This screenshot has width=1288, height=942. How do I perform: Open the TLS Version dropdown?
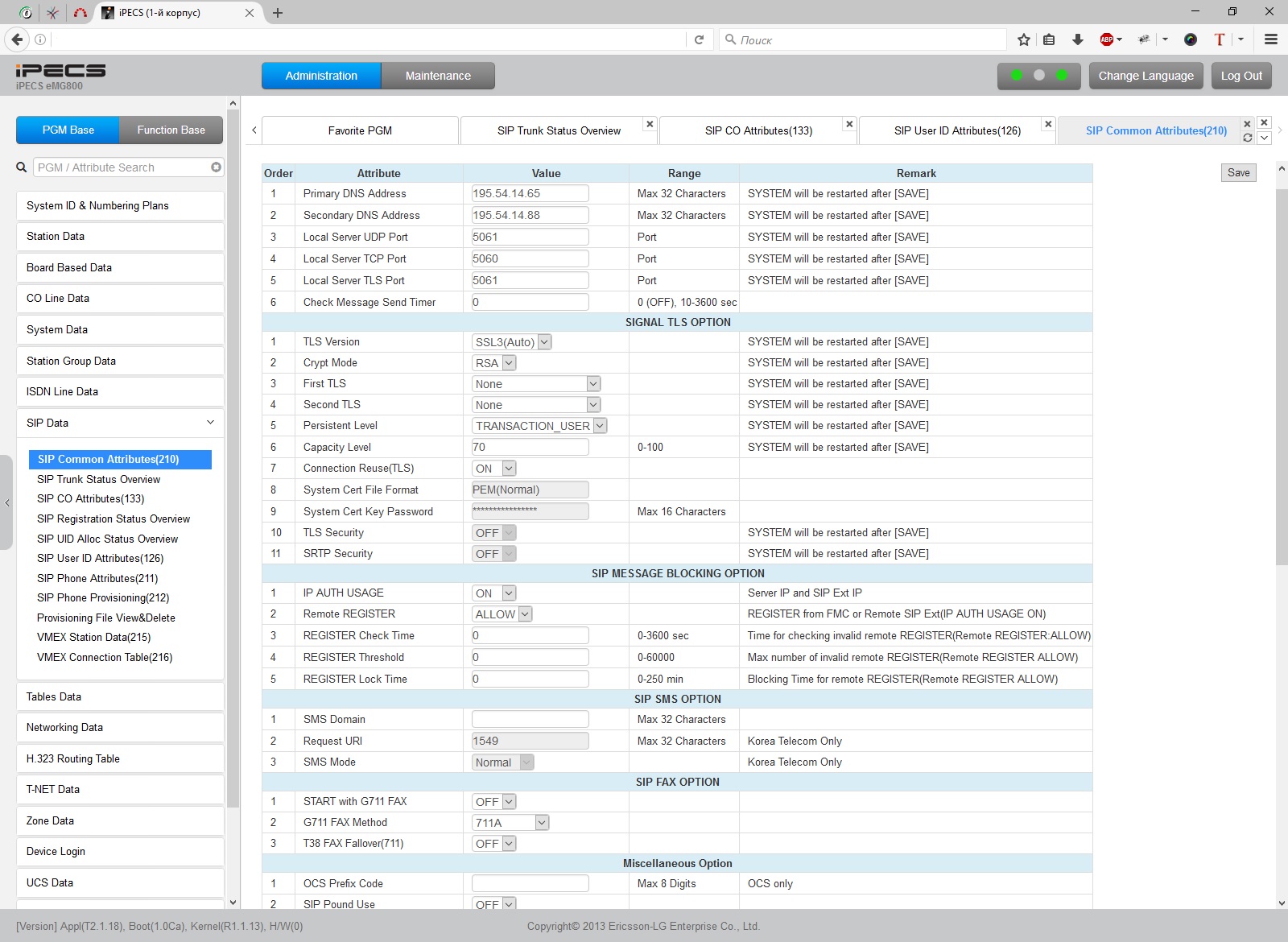pyautogui.click(x=512, y=342)
